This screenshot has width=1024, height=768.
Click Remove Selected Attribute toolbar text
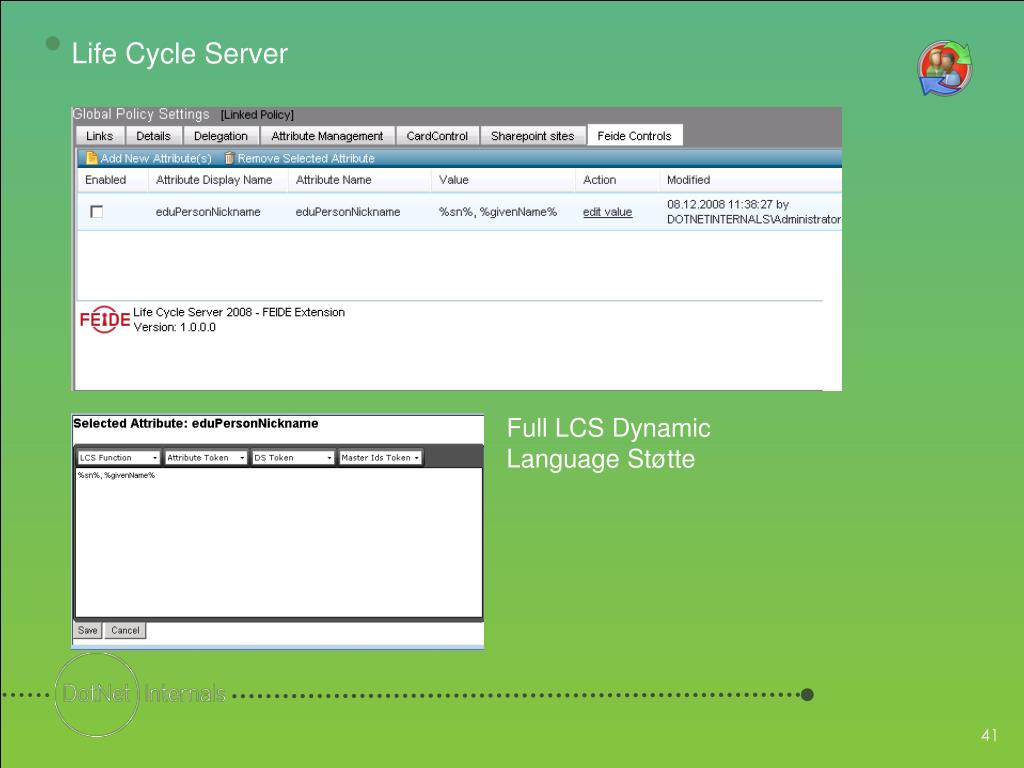[306, 158]
